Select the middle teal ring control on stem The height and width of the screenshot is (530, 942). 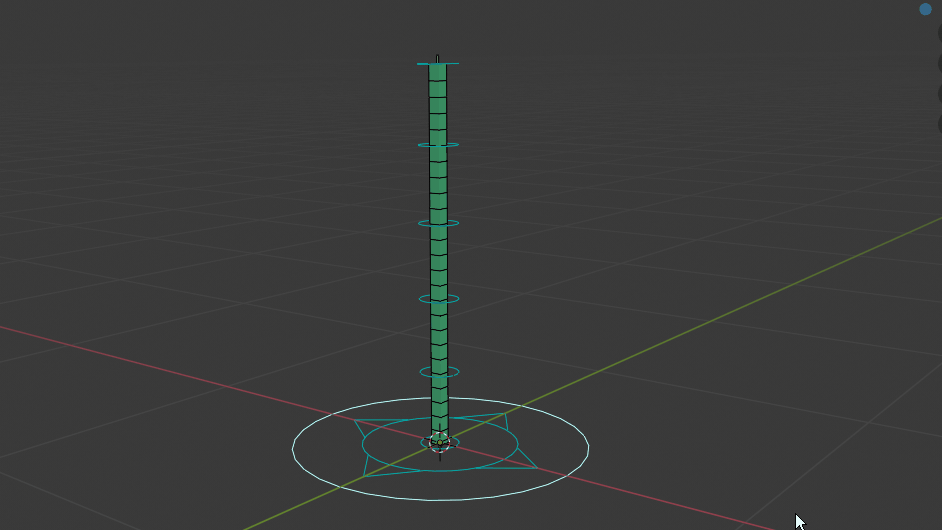439,223
